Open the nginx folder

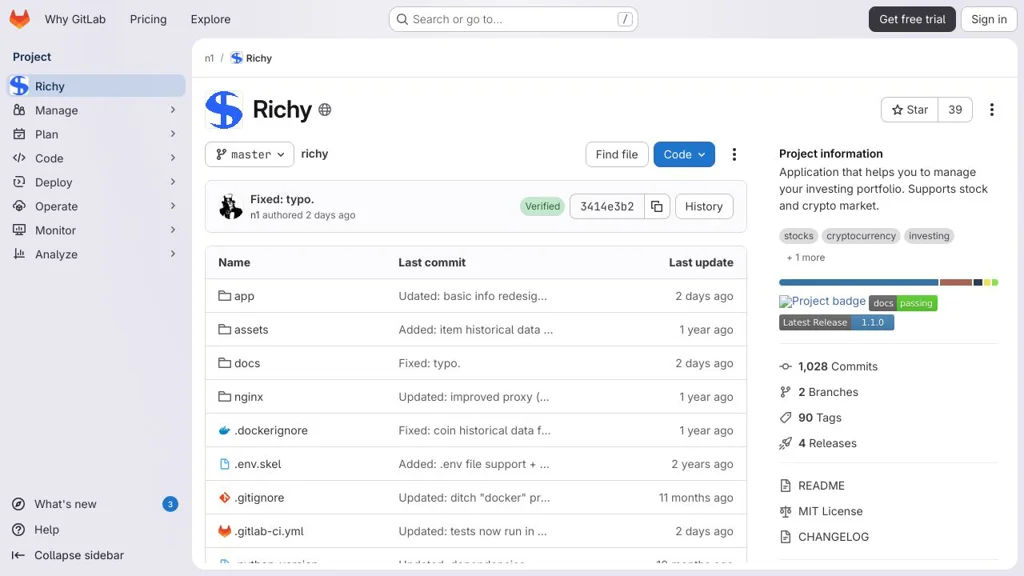pos(248,396)
